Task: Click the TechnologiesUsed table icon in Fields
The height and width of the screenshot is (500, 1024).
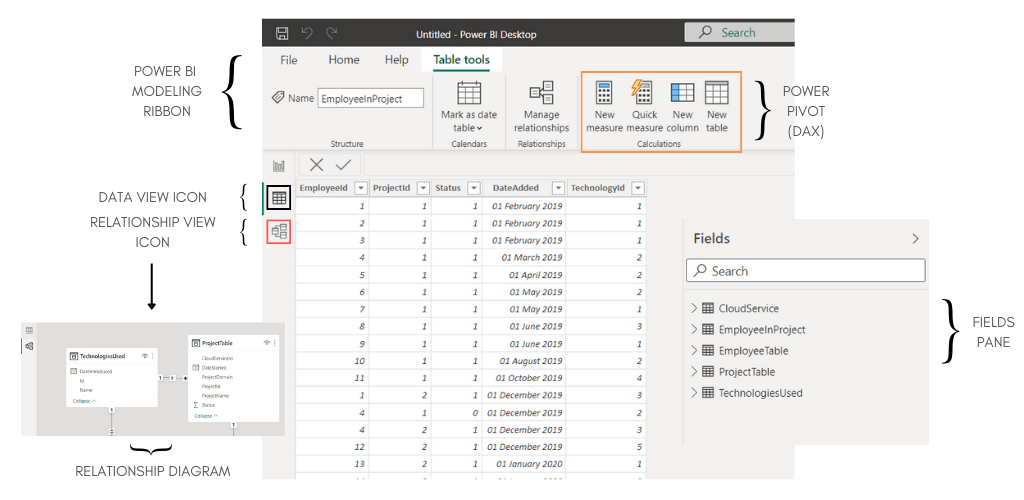Action: click(x=707, y=393)
